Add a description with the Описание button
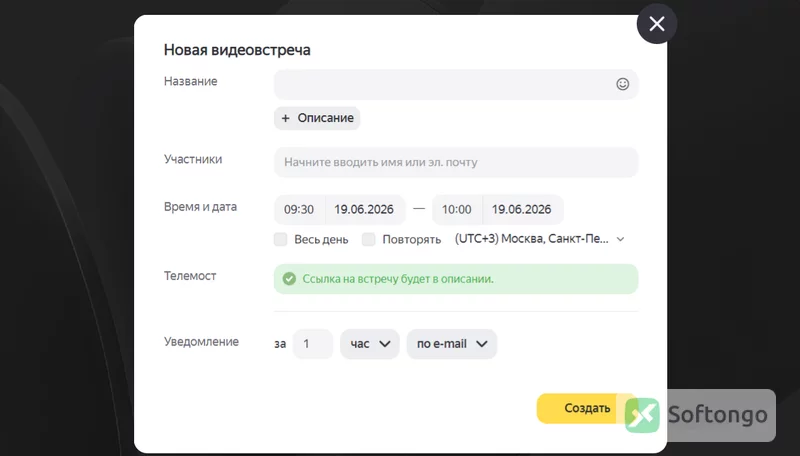 pos(317,118)
